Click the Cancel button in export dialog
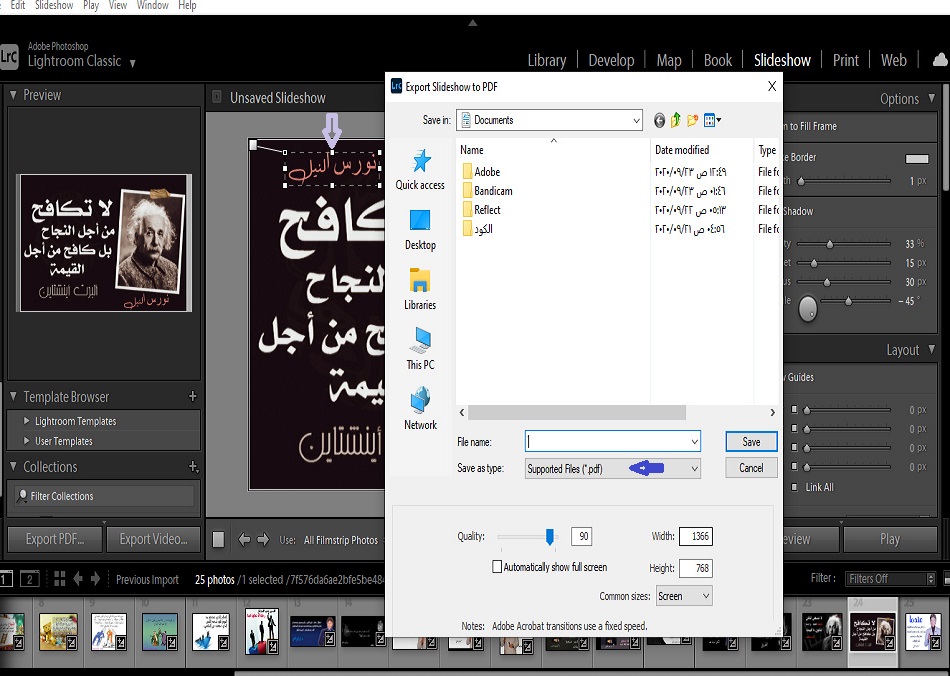Screen dimensions: 950x676 (751, 468)
